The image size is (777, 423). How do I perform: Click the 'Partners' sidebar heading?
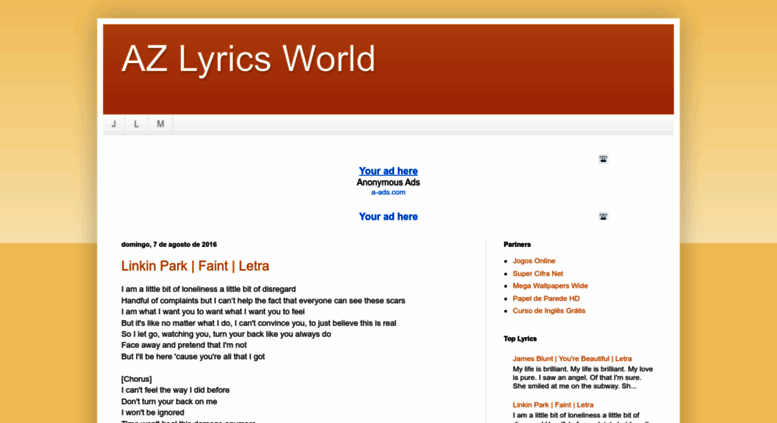point(517,244)
